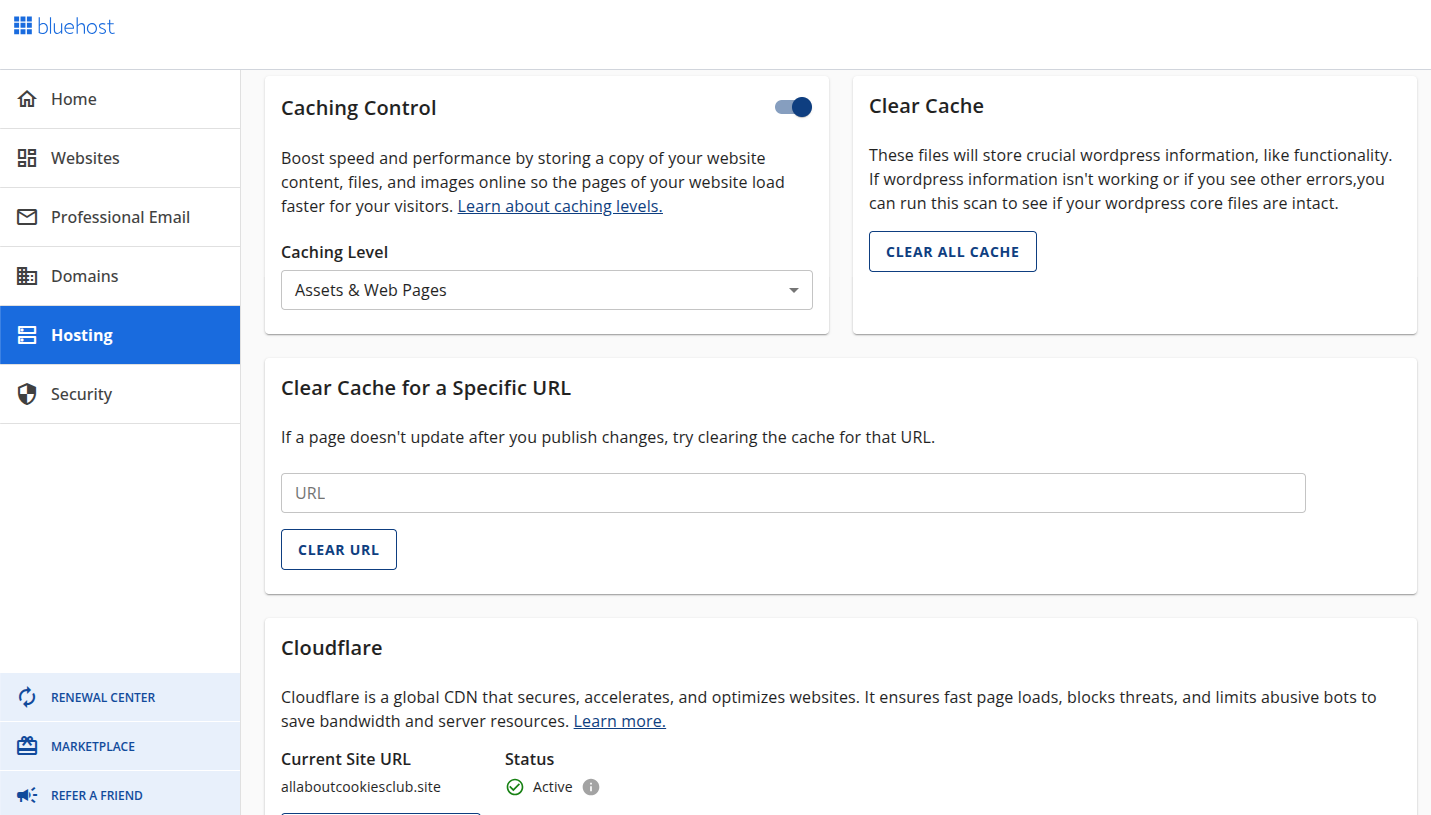Click the Domains building icon
This screenshot has height=815, width=1431.
(27, 276)
